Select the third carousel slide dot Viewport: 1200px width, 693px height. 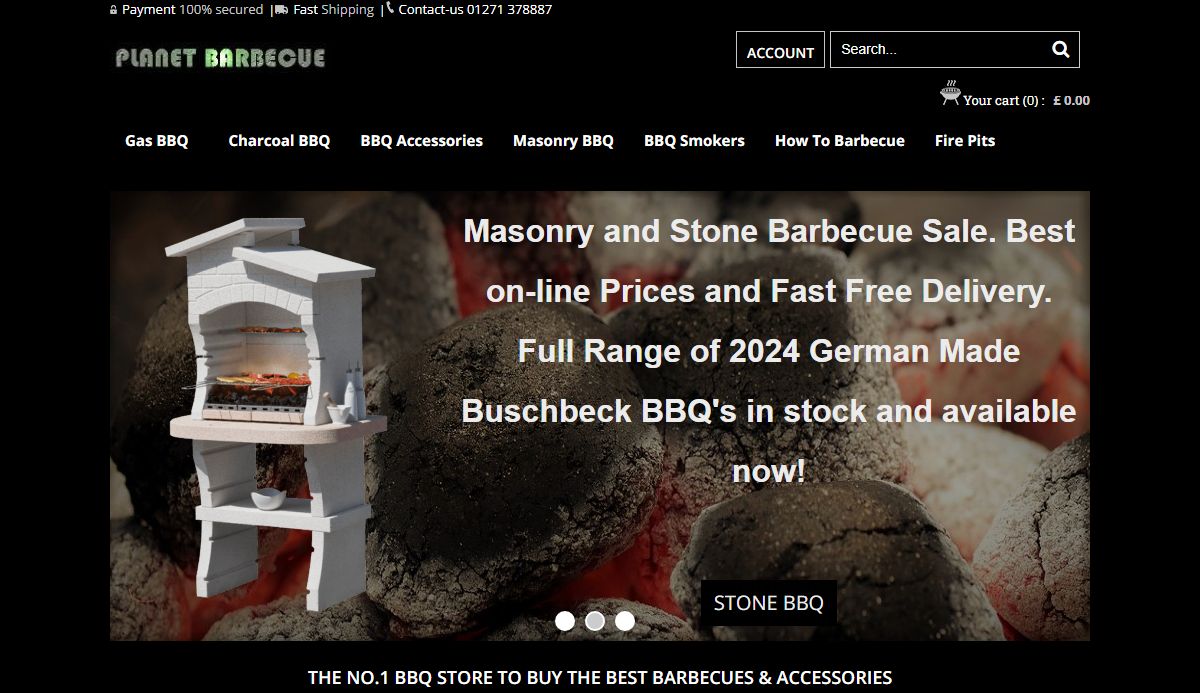pyautogui.click(x=625, y=621)
